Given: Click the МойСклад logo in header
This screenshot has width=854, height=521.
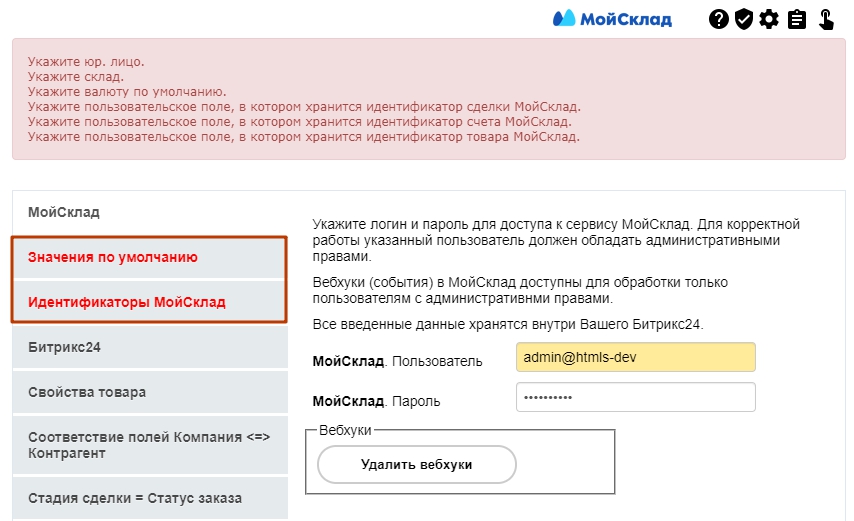Looking at the screenshot, I should (613, 18).
